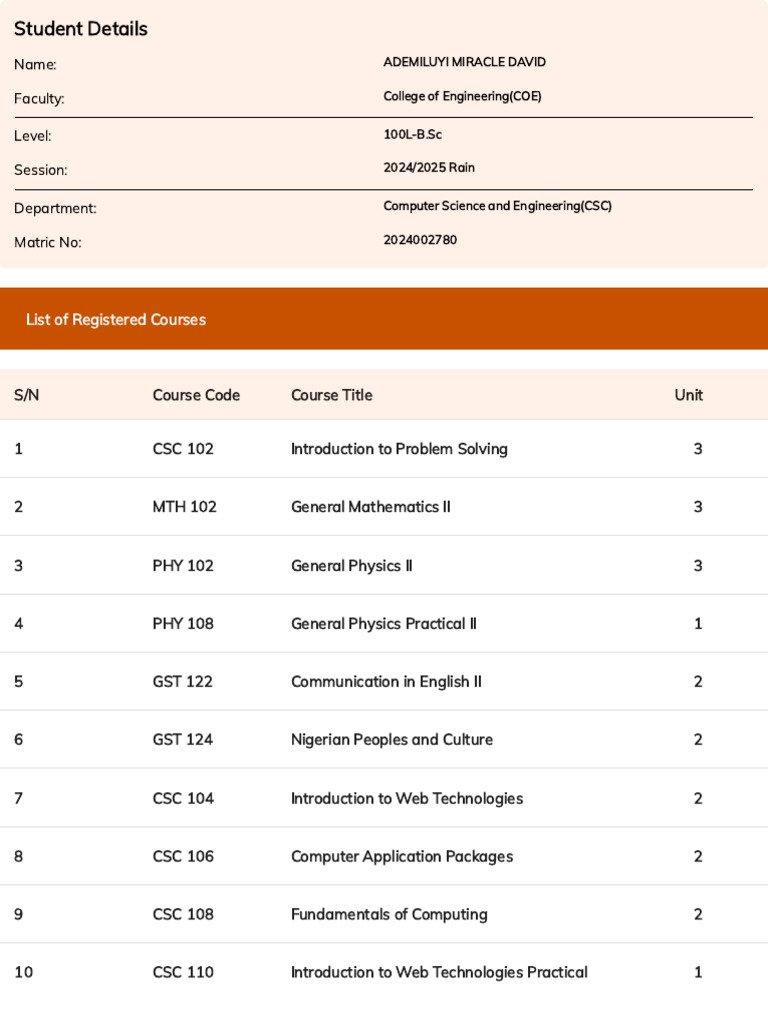Click 'Introduction to Problem Solving' title
This screenshot has height=1024, width=768.
click(399, 449)
